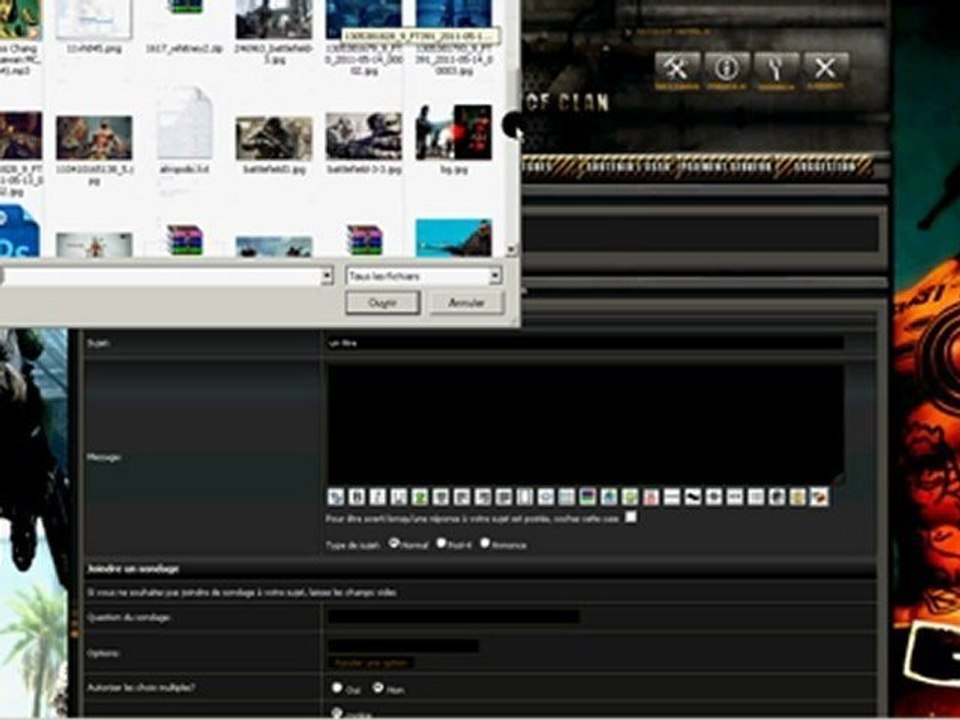Click the file dialog scroll down arrow
Image resolution: width=960 pixels, height=720 pixels.
tap(511, 249)
